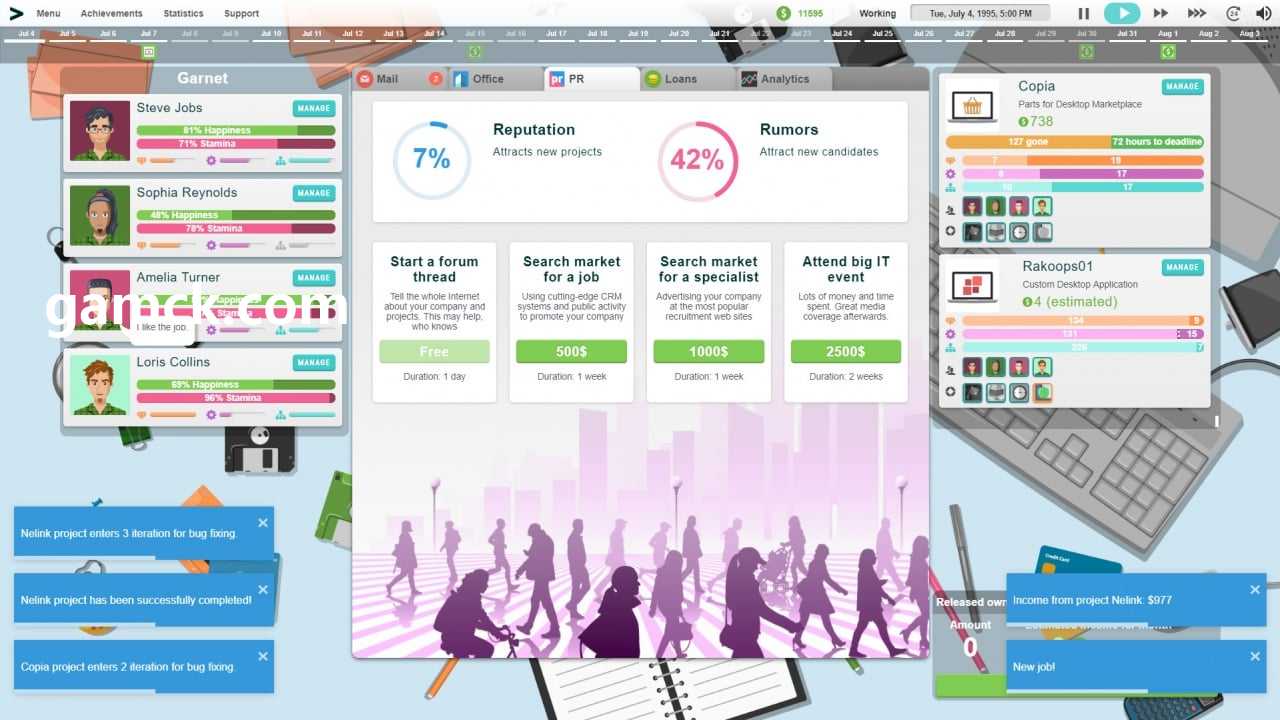Manage employee Loris Collins
This screenshot has height=720, width=1280.
coord(314,363)
